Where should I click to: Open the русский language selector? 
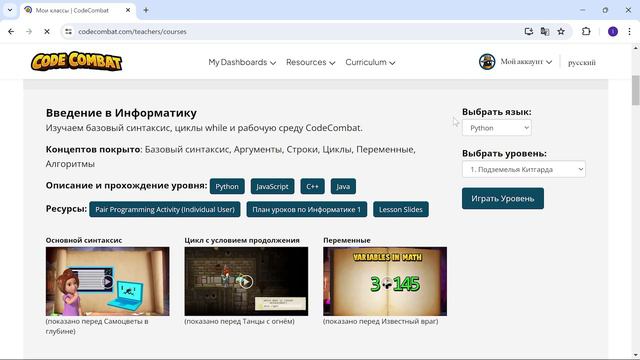click(x=582, y=62)
